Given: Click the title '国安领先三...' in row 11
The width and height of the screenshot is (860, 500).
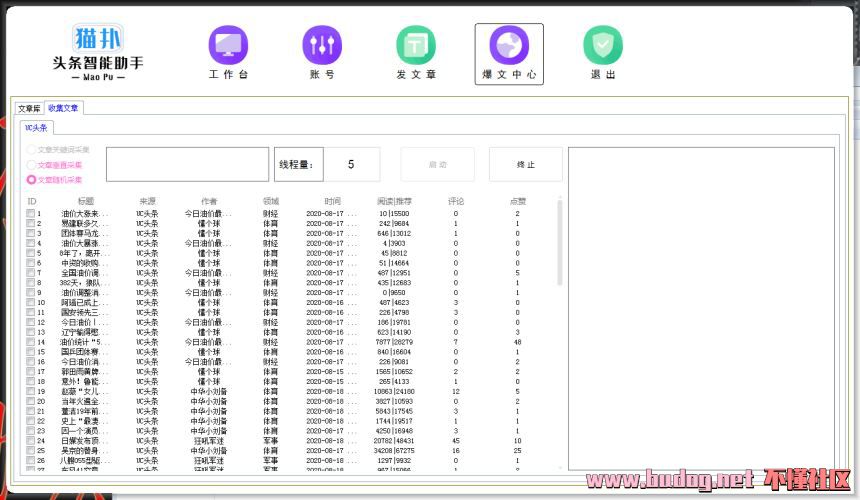Looking at the screenshot, I should point(85,312).
